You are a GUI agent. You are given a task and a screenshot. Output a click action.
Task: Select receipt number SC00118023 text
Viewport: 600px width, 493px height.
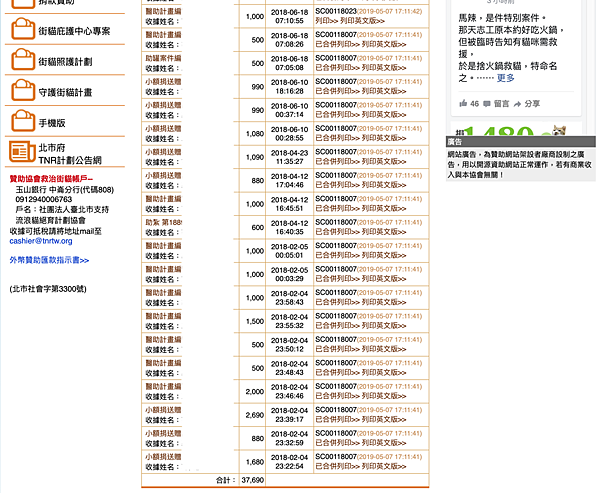point(336,11)
